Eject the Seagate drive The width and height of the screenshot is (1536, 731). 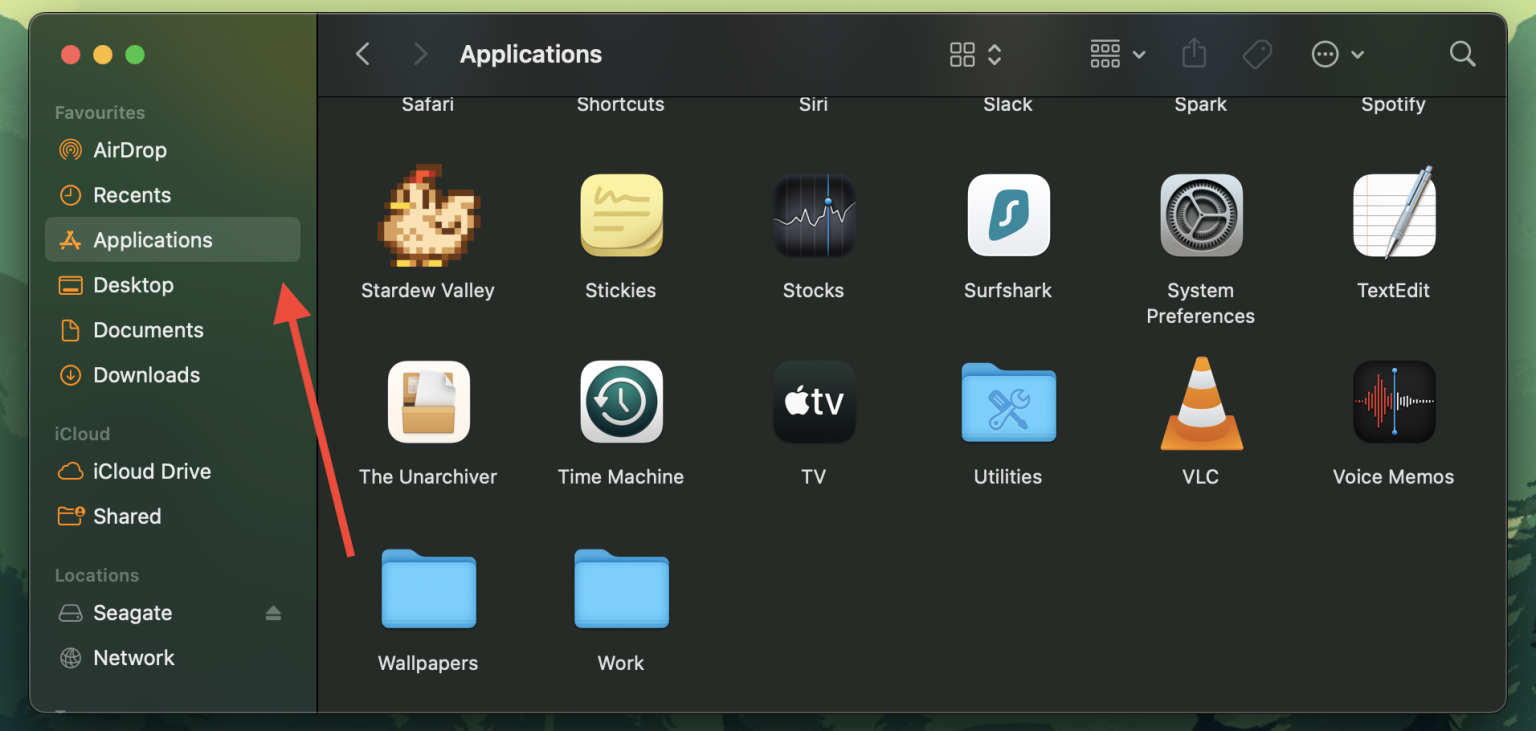click(x=273, y=613)
